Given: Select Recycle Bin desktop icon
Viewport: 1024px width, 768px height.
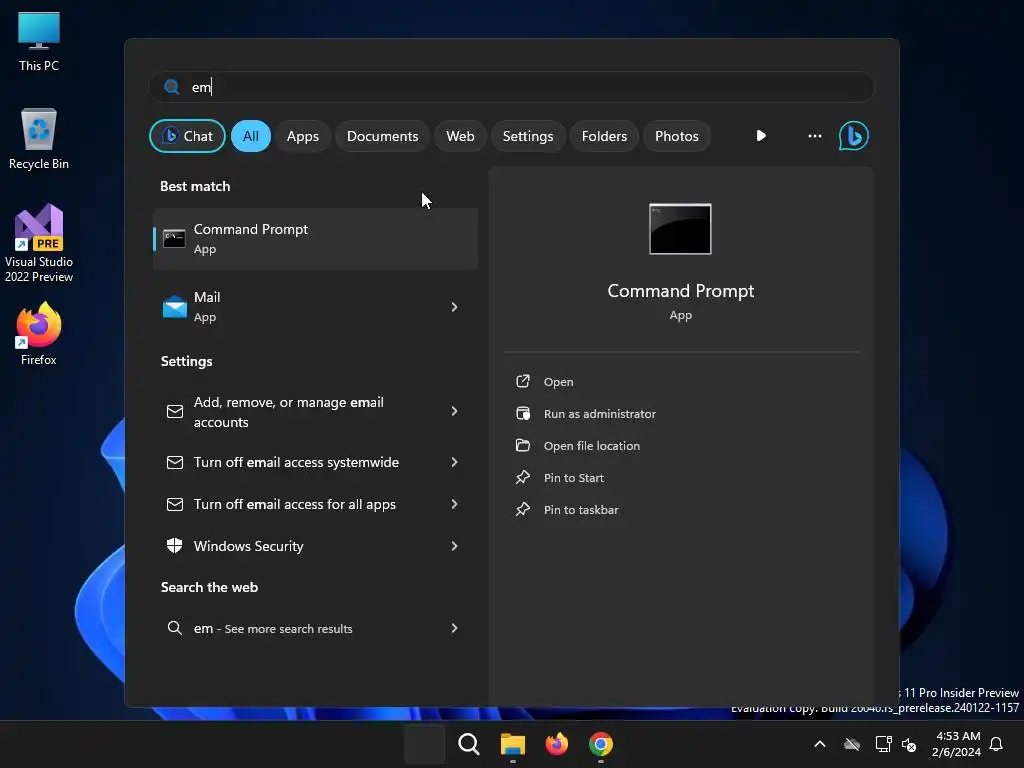Looking at the screenshot, I should point(39,140).
